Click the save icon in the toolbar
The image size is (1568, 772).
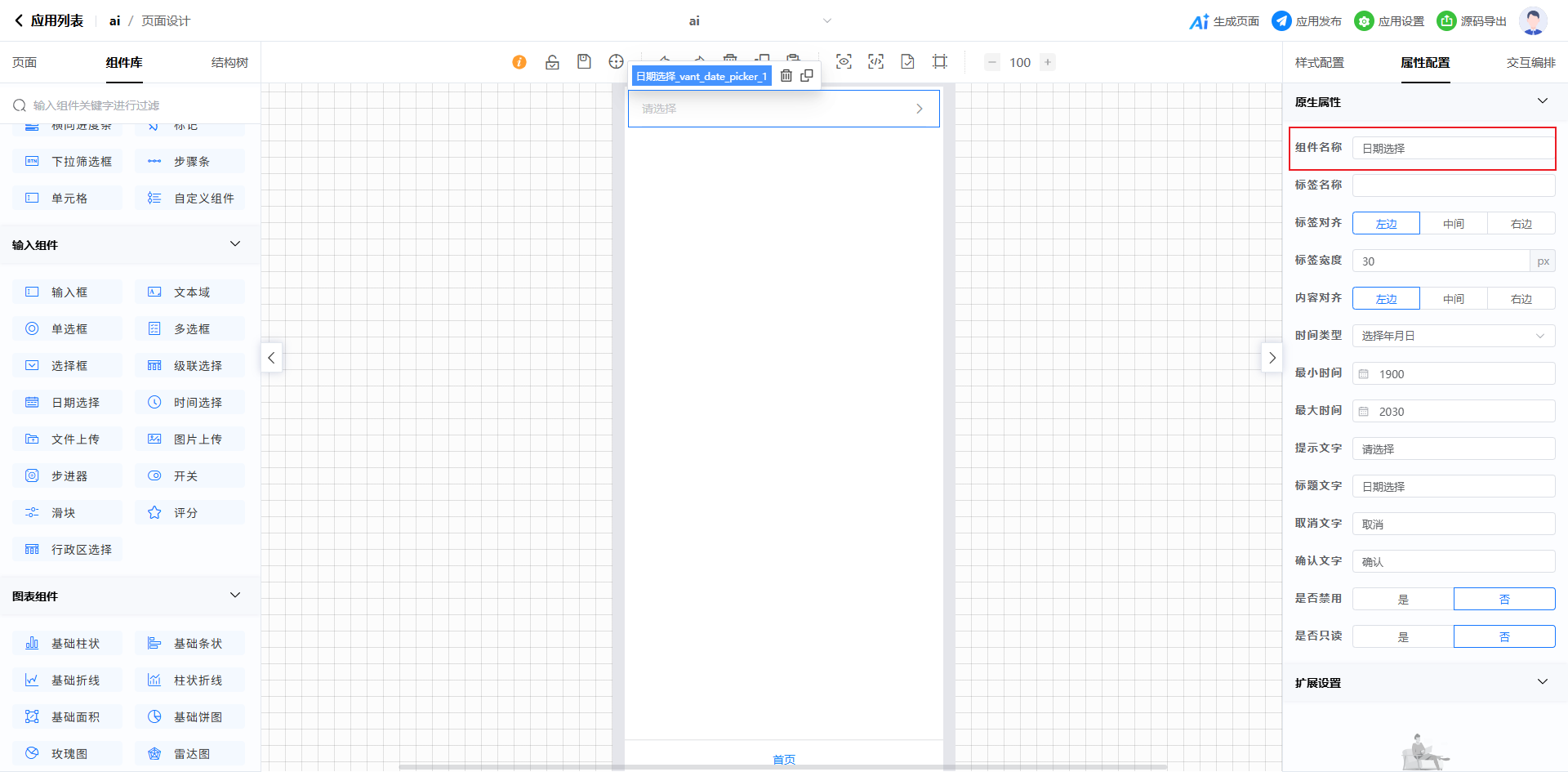point(584,62)
